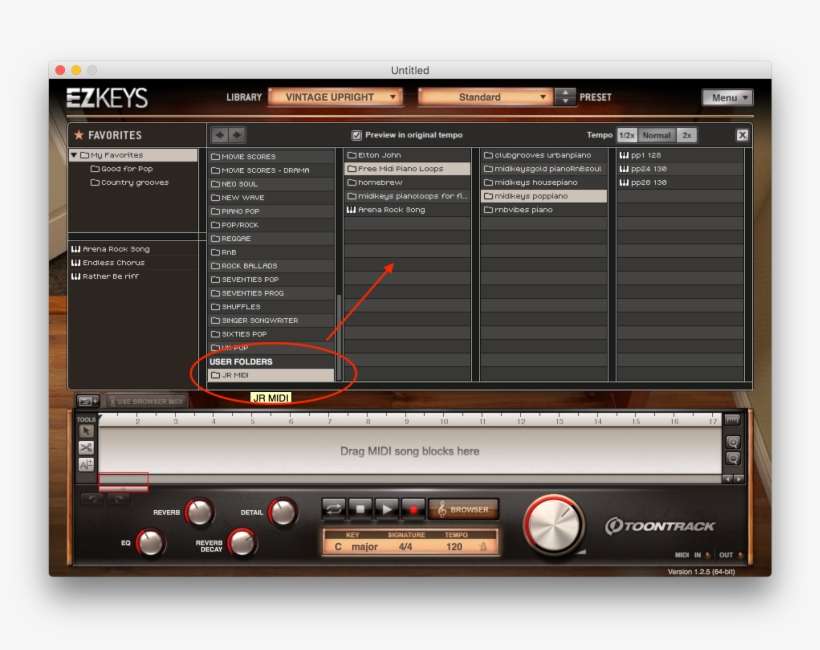Select the arrow pointer tool

pyautogui.click(x=86, y=431)
